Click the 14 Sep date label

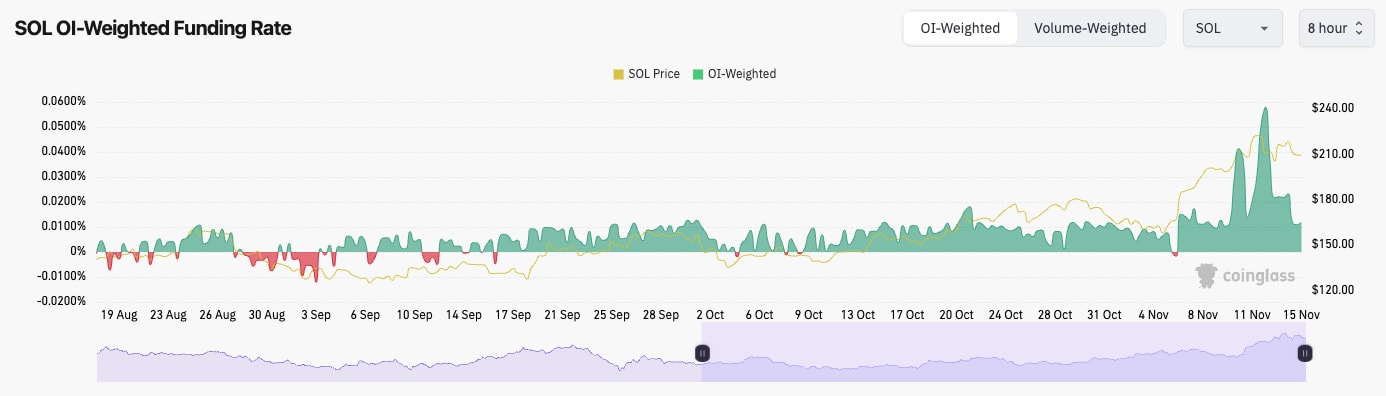[x=464, y=315]
